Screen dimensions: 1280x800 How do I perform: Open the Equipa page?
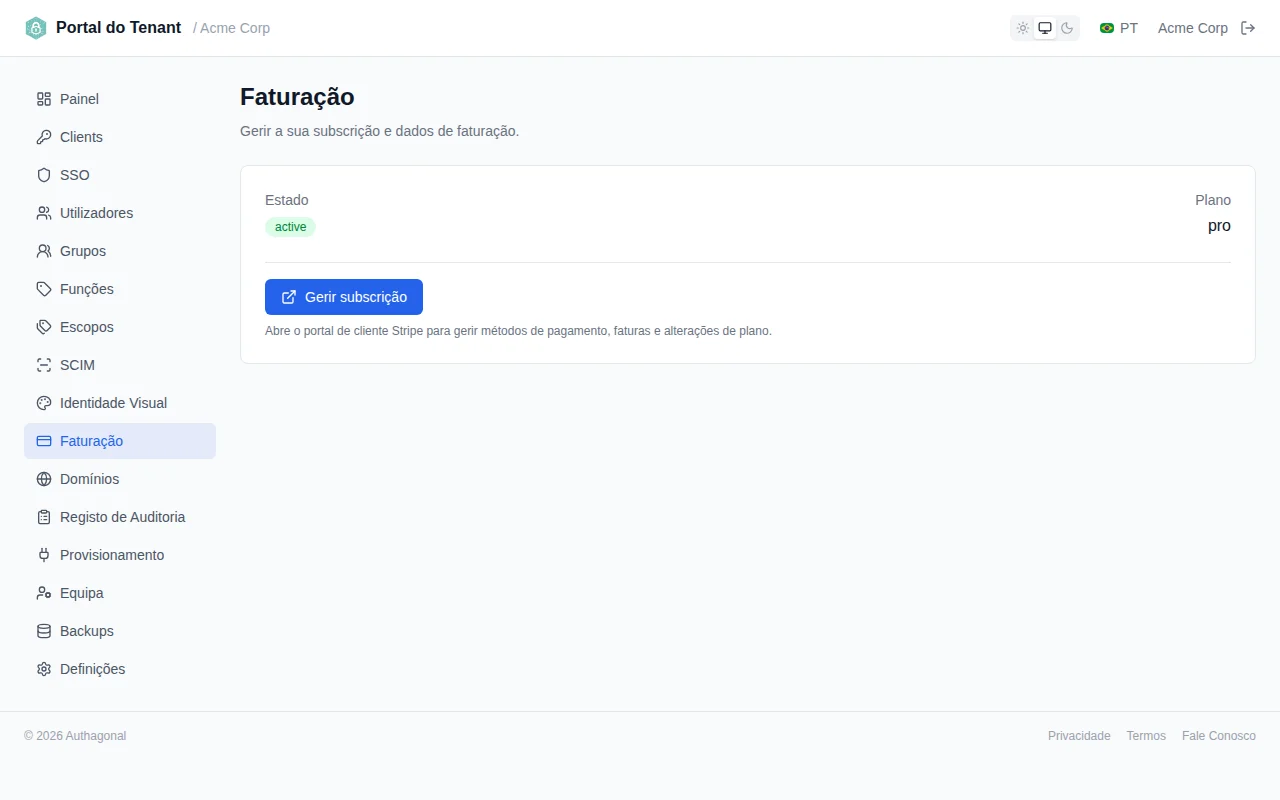click(x=120, y=593)
